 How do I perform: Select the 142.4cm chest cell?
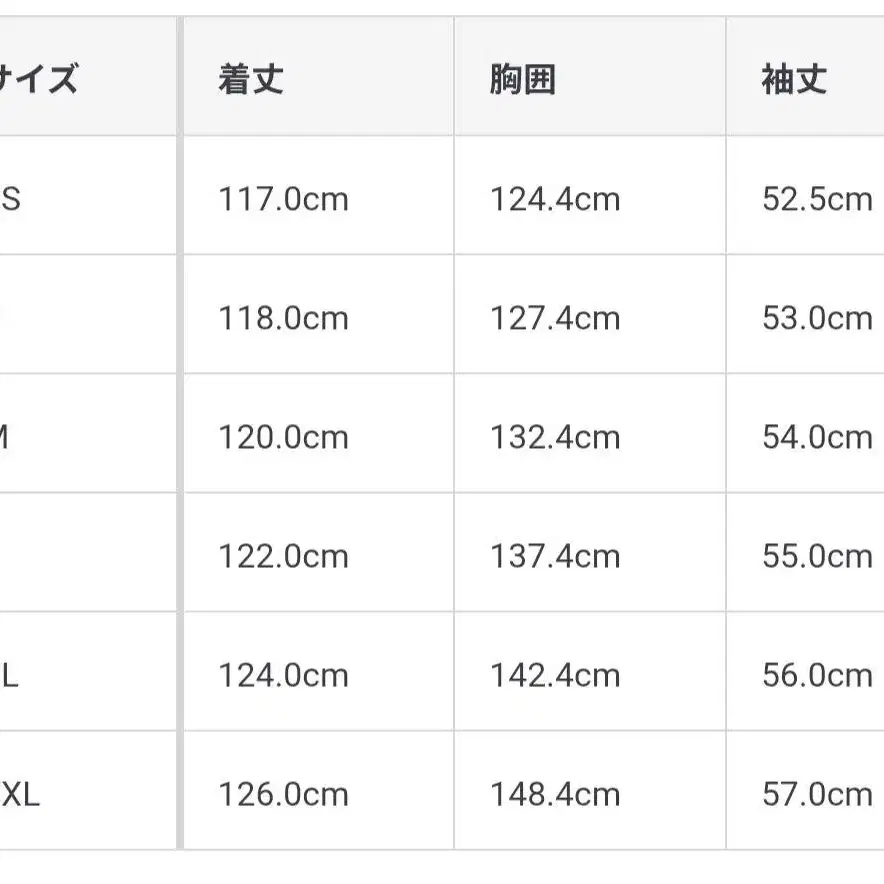click(x=555, y=675)
